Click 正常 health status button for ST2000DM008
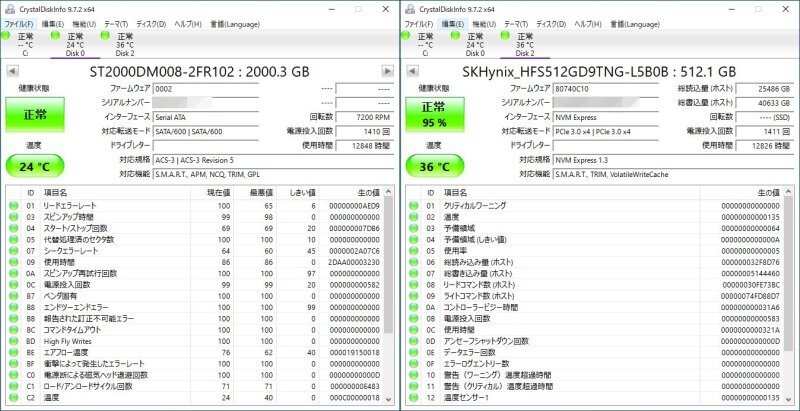The width and height of the screenshot is (800, 411). [35, 114]
